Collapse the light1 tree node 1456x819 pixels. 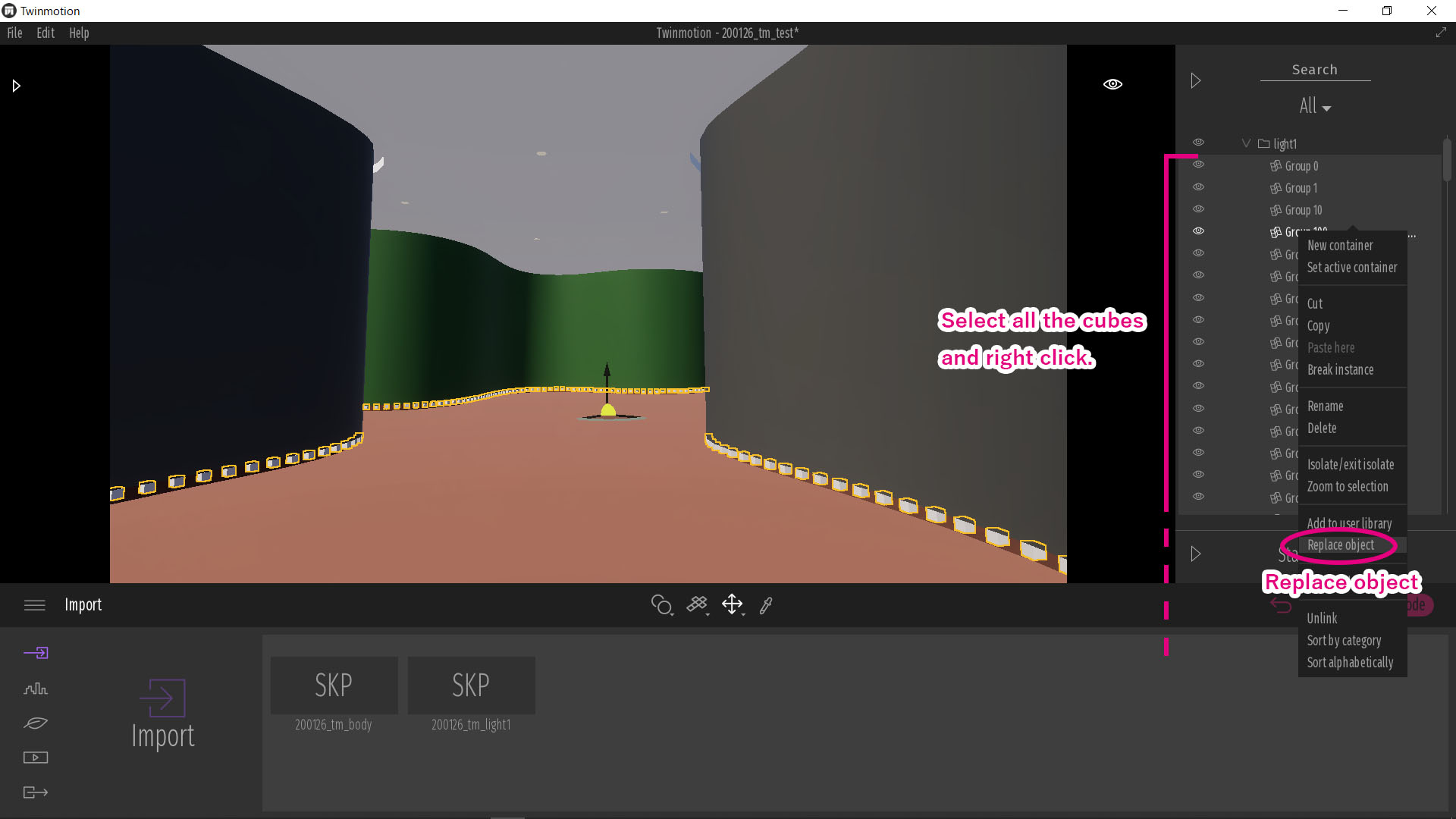(1246, 143)
